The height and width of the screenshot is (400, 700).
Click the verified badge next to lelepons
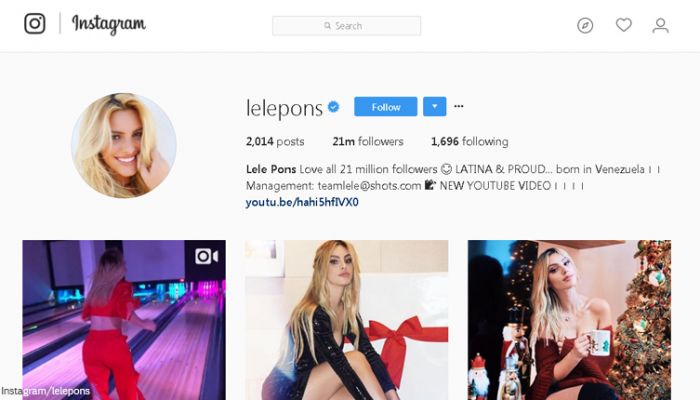(x=333, y=107)
